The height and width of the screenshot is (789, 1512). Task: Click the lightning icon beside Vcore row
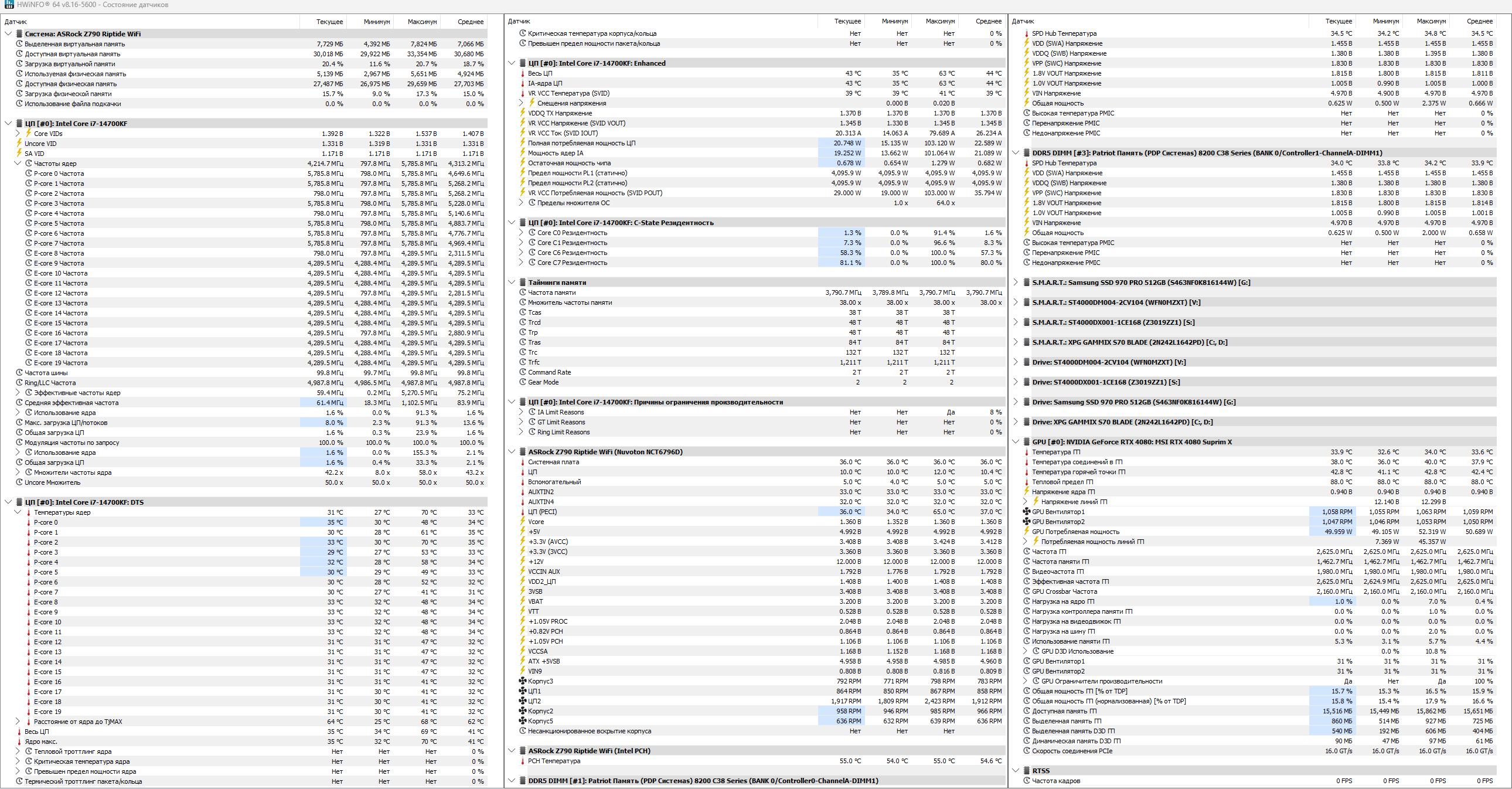point(522,522)
